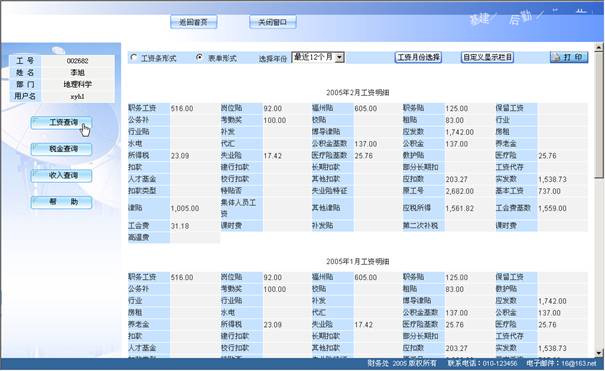This screenshot has width=605, height=371.
Task: Open 收入查询 in the sidebar
Action: pos(61,175)
